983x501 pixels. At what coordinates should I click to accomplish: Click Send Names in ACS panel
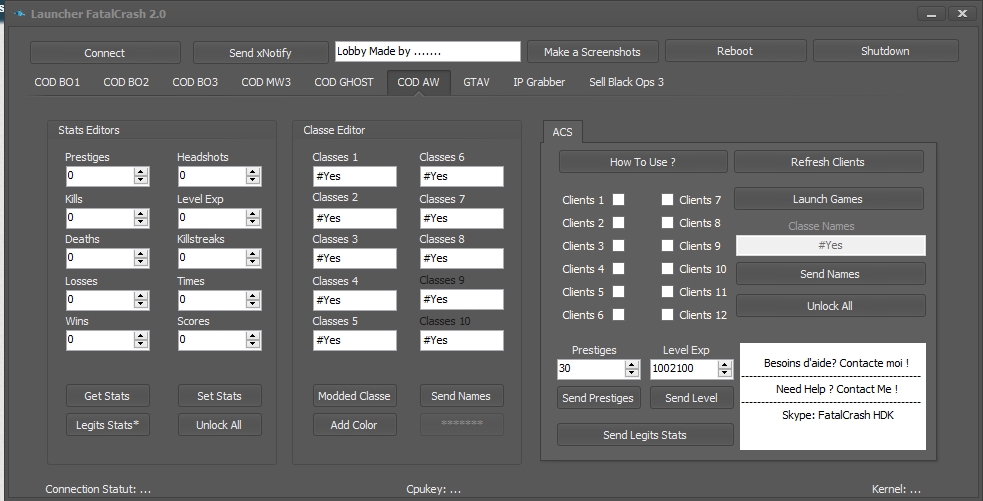click(x=830, y=274)
